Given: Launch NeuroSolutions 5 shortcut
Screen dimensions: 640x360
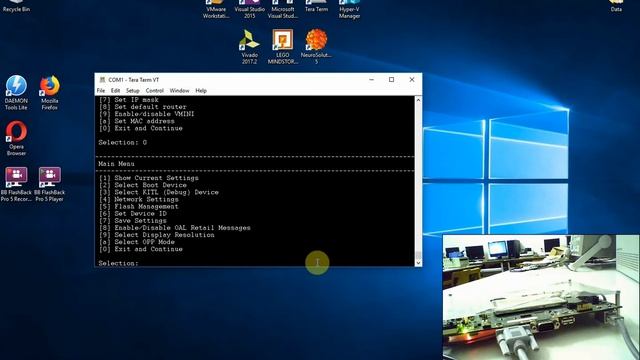Looking at the screenshot, I should pos(316,47).
